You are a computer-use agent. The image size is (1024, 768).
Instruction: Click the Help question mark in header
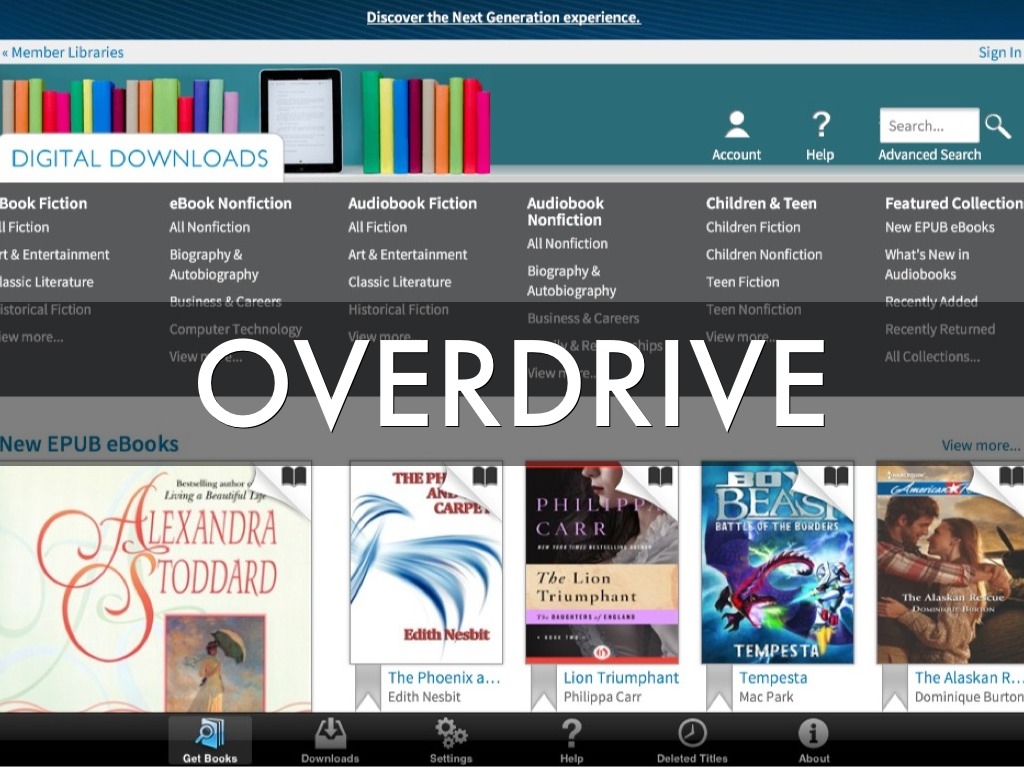click(820, 126)
